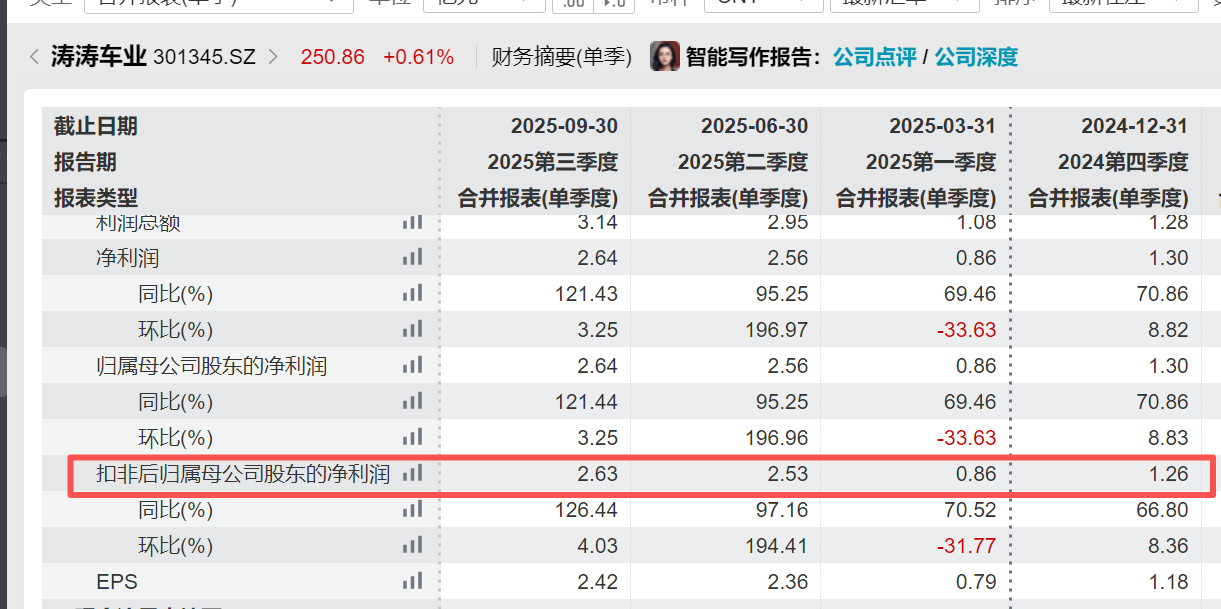Select the 净利润 row label
The image size is (1221, 609).
tap(127, 258)
